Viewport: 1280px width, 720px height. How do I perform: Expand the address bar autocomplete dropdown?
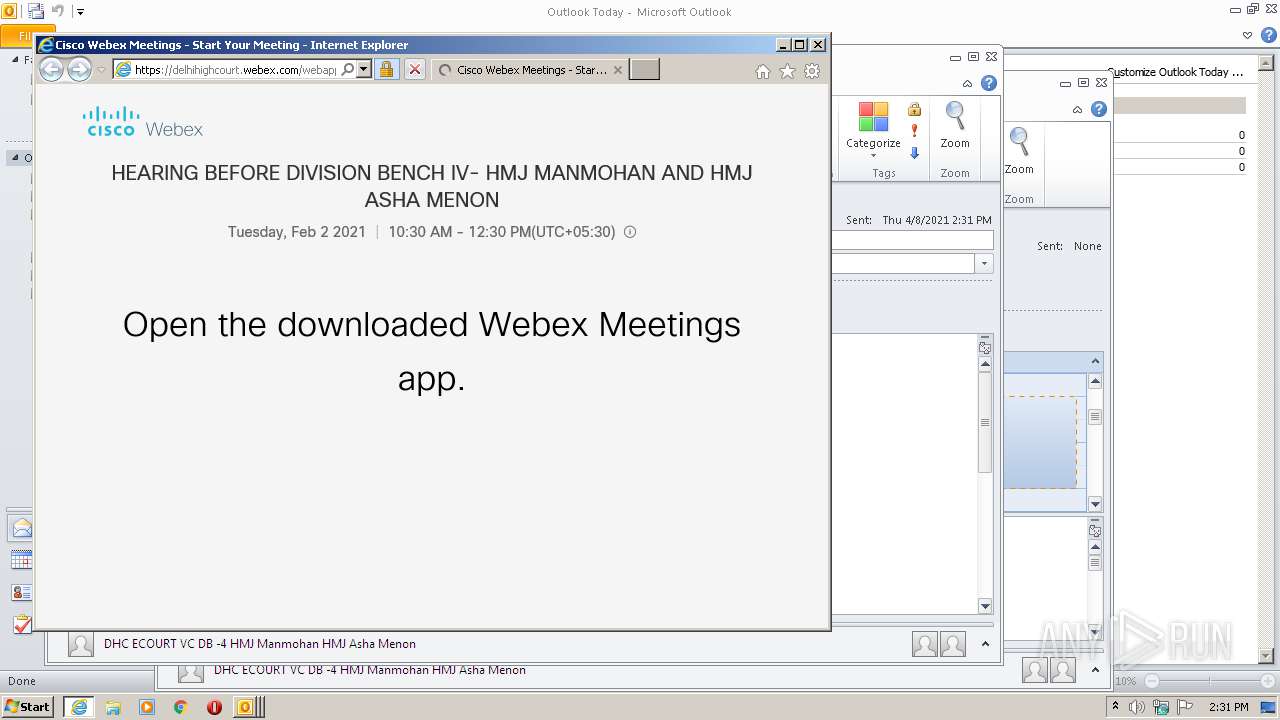[x=364, y=70]
